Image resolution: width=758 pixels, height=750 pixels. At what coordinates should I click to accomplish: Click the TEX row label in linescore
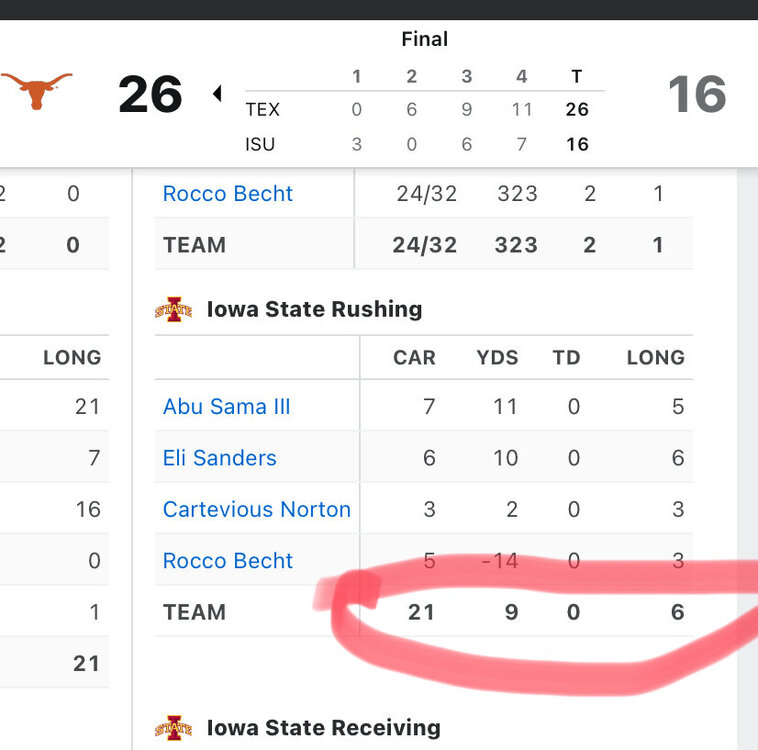click(263, 110)
